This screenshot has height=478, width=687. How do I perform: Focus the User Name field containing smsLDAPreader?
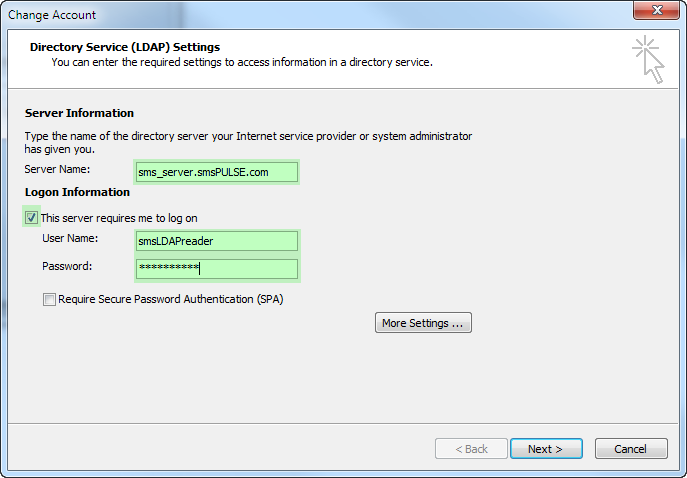coord(217,241)
